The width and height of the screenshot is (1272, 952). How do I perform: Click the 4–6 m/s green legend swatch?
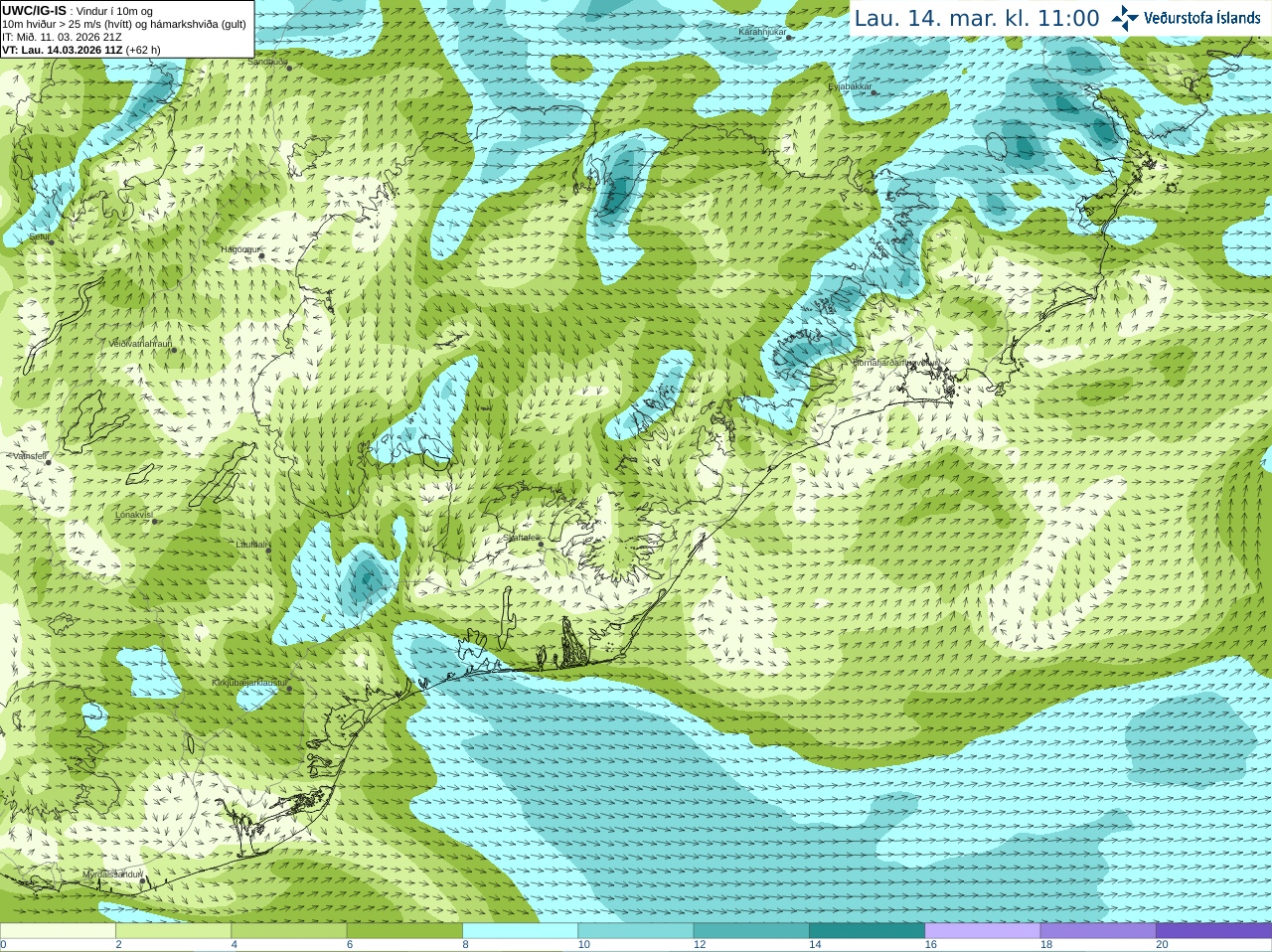289,931
